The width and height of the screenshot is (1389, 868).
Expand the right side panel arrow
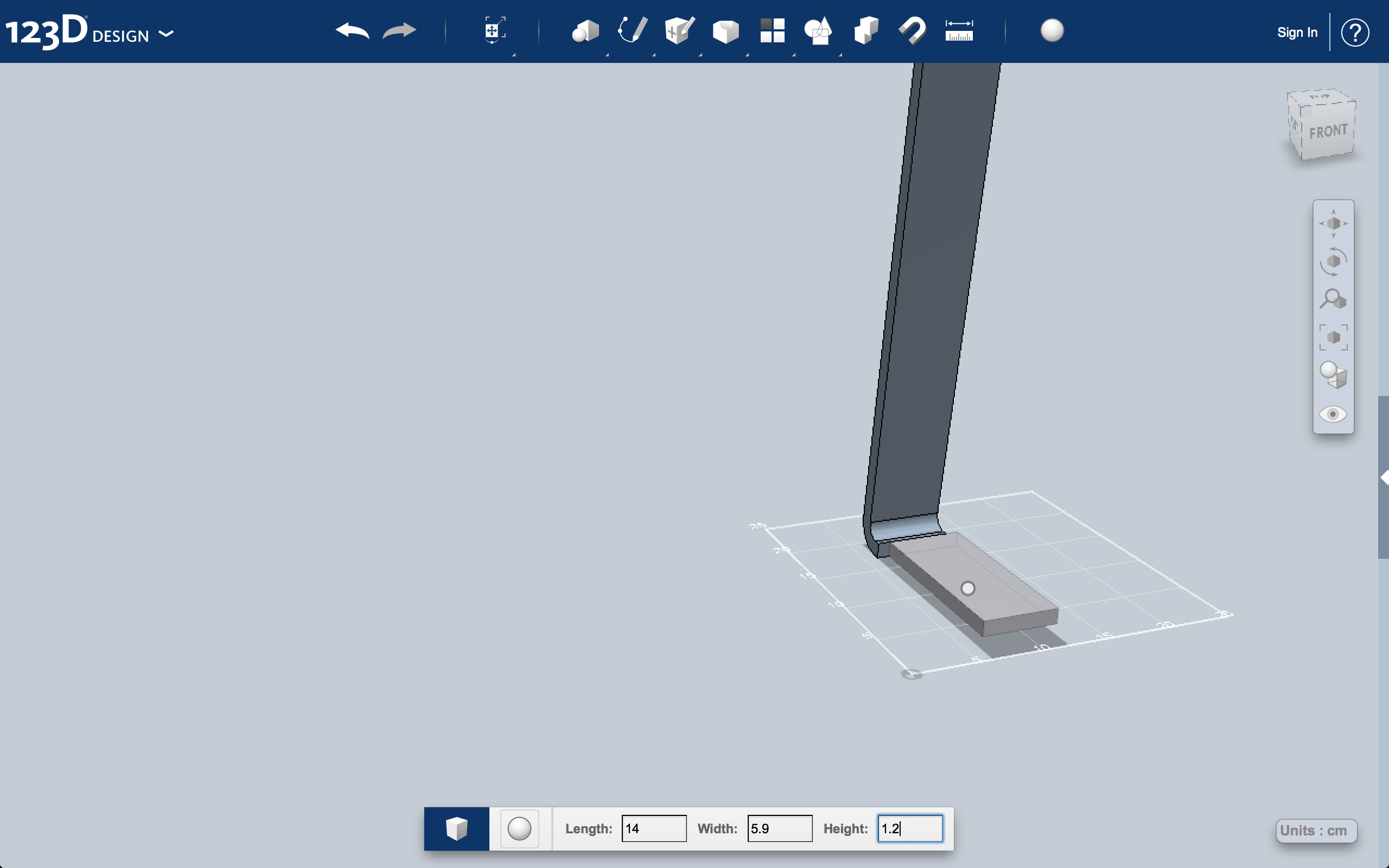(1385, 477)
